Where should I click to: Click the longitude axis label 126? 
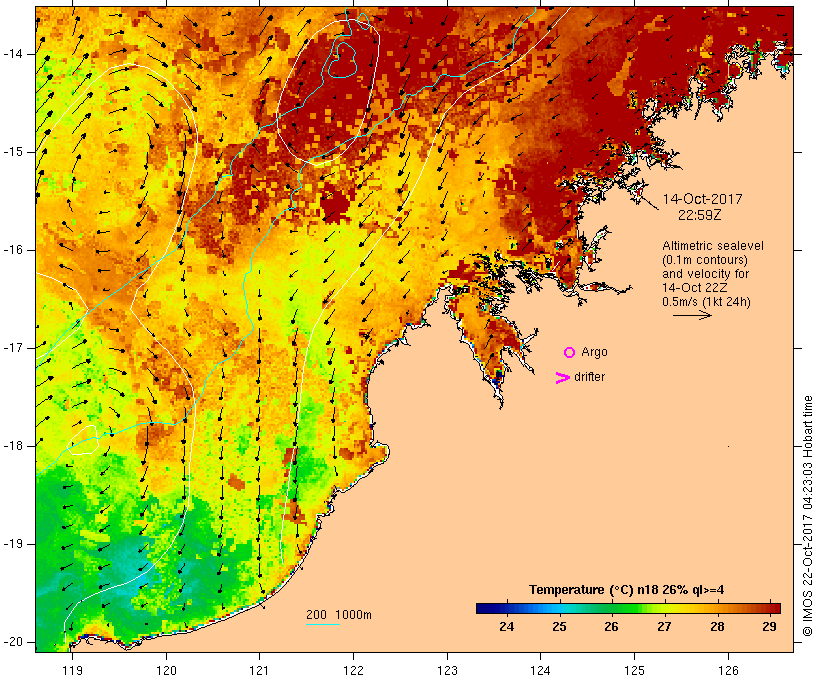pos(728,671)
